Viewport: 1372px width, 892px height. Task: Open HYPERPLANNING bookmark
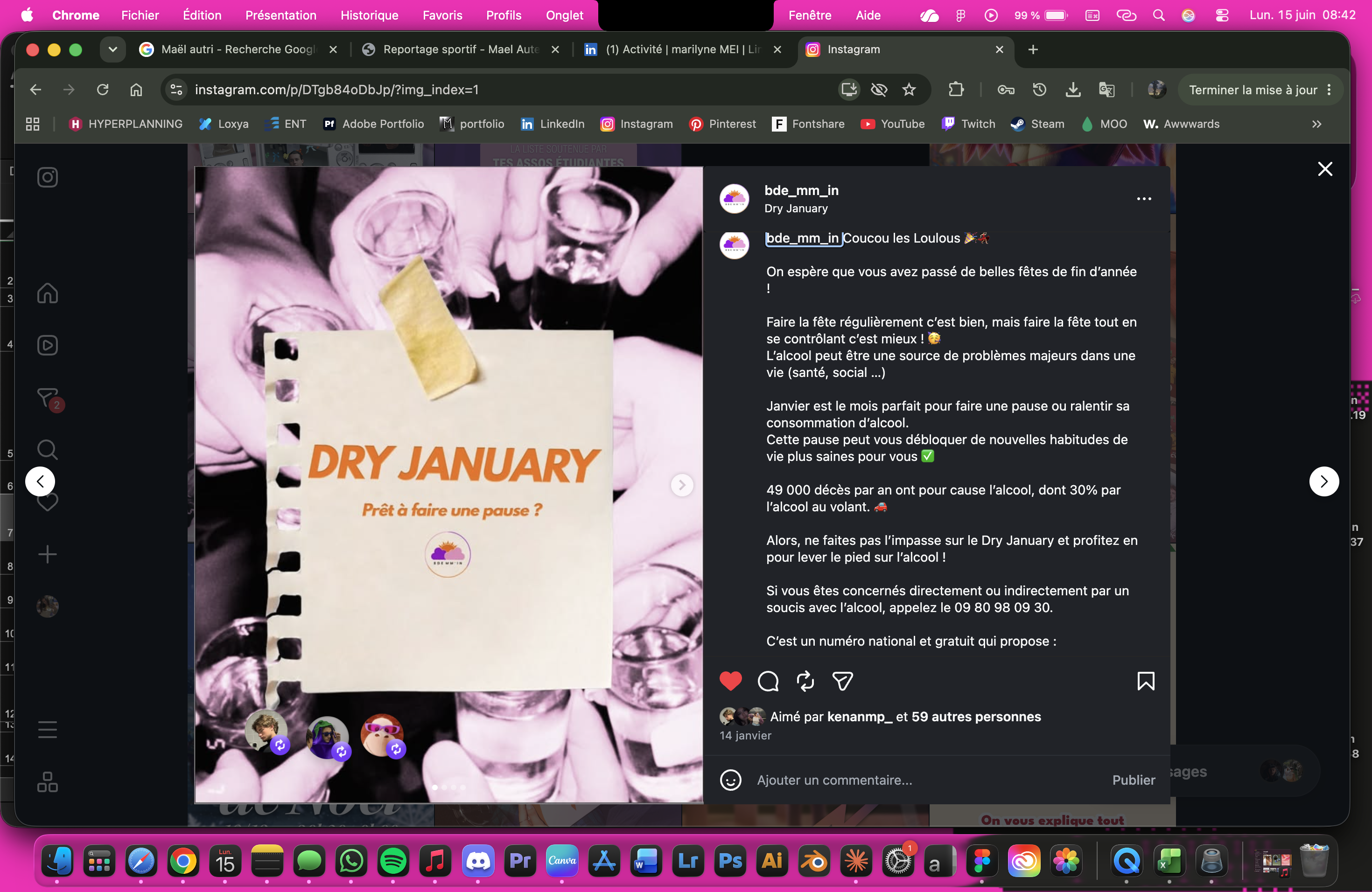point(125,124)
